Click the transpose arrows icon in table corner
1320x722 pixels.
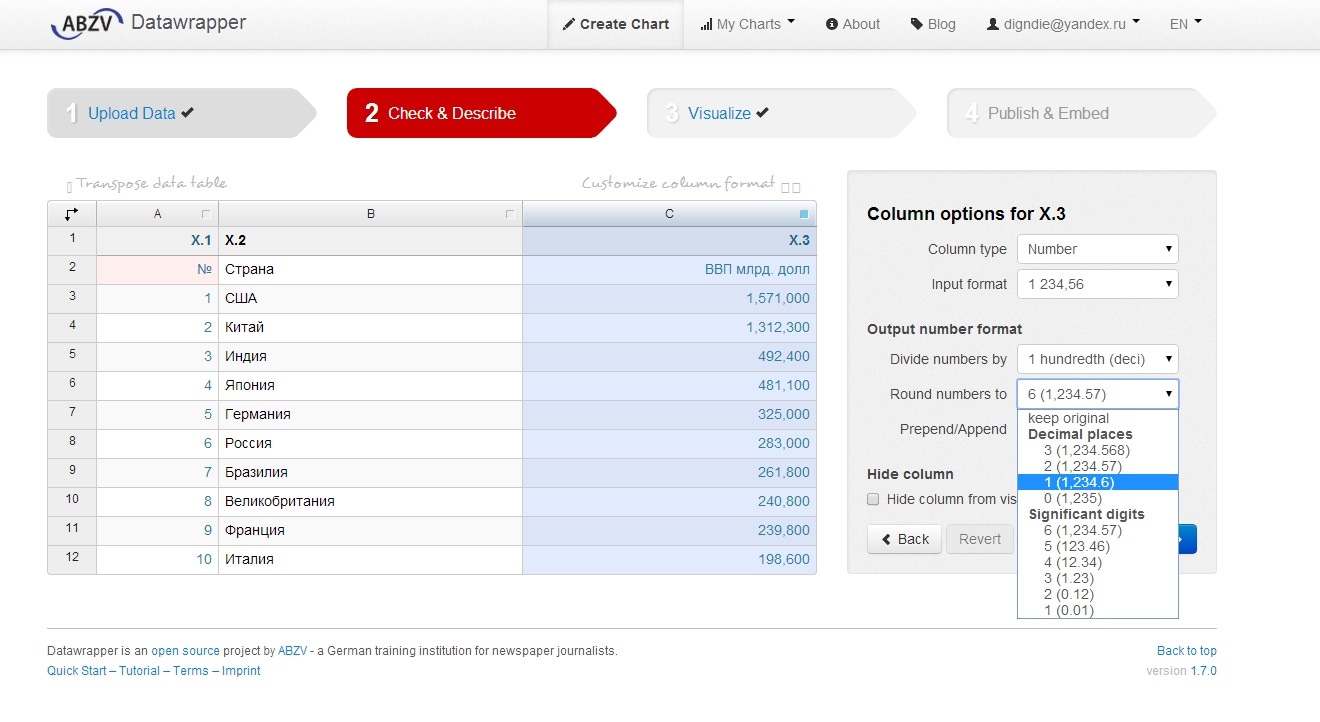(x=72, y=214)
